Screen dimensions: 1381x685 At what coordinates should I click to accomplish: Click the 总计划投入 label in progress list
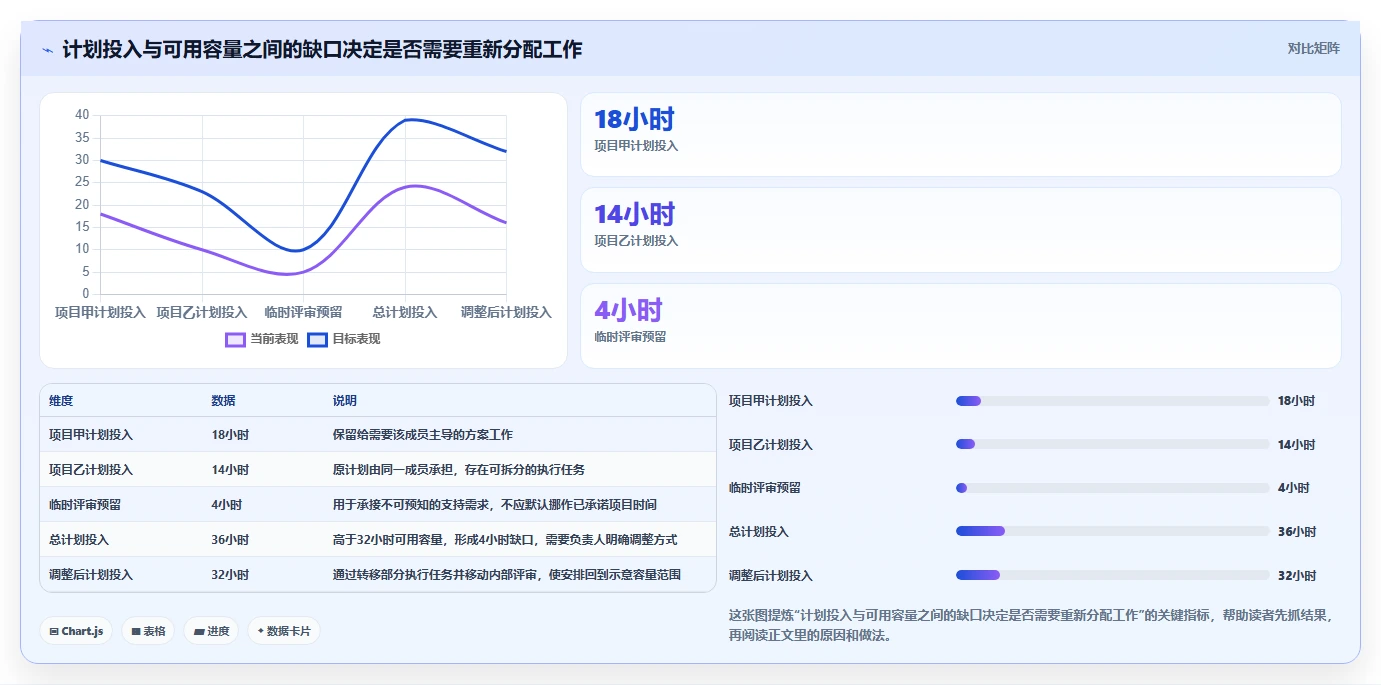tap(759, 532)
